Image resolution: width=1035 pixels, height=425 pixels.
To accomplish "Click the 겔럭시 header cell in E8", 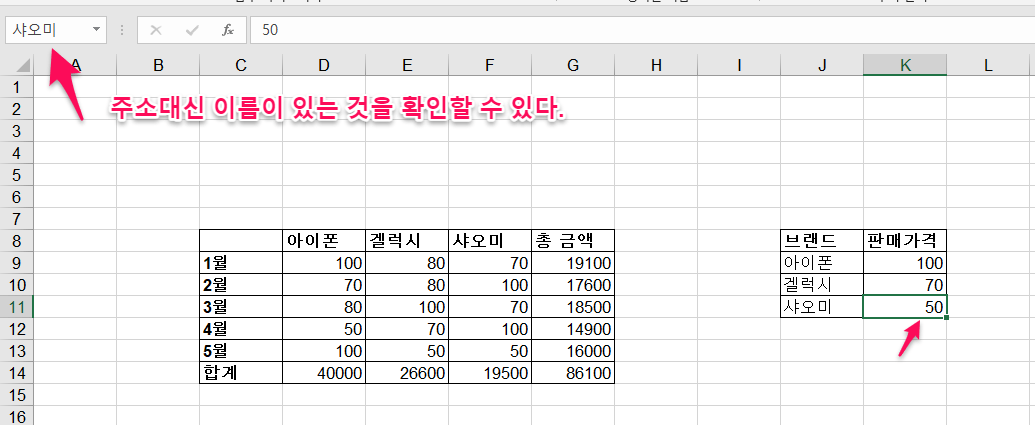I will click(407, 241).
